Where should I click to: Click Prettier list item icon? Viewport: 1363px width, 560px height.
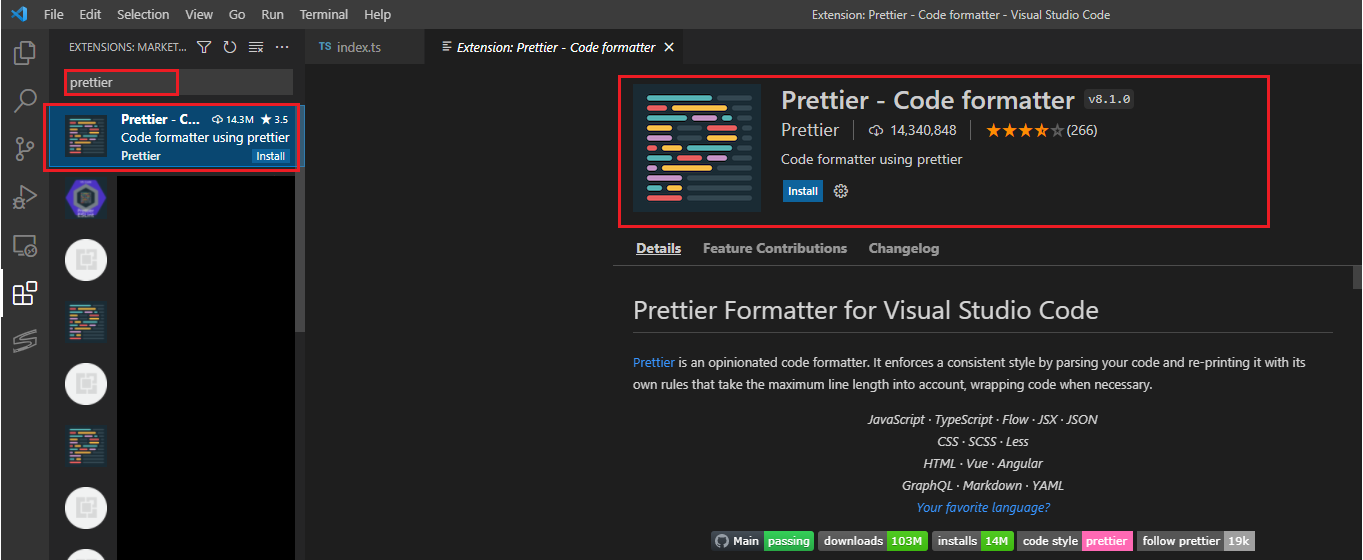tap(86, 137)
